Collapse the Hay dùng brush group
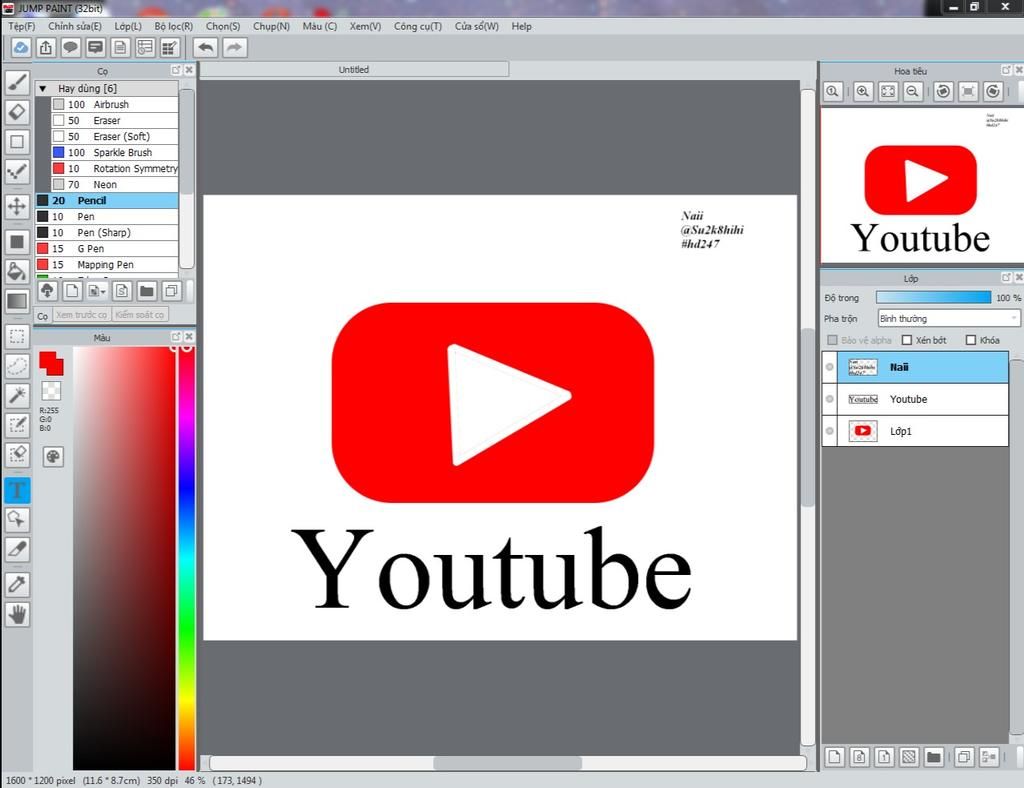This screenshot has height=788, width=1024. [42, 88]
